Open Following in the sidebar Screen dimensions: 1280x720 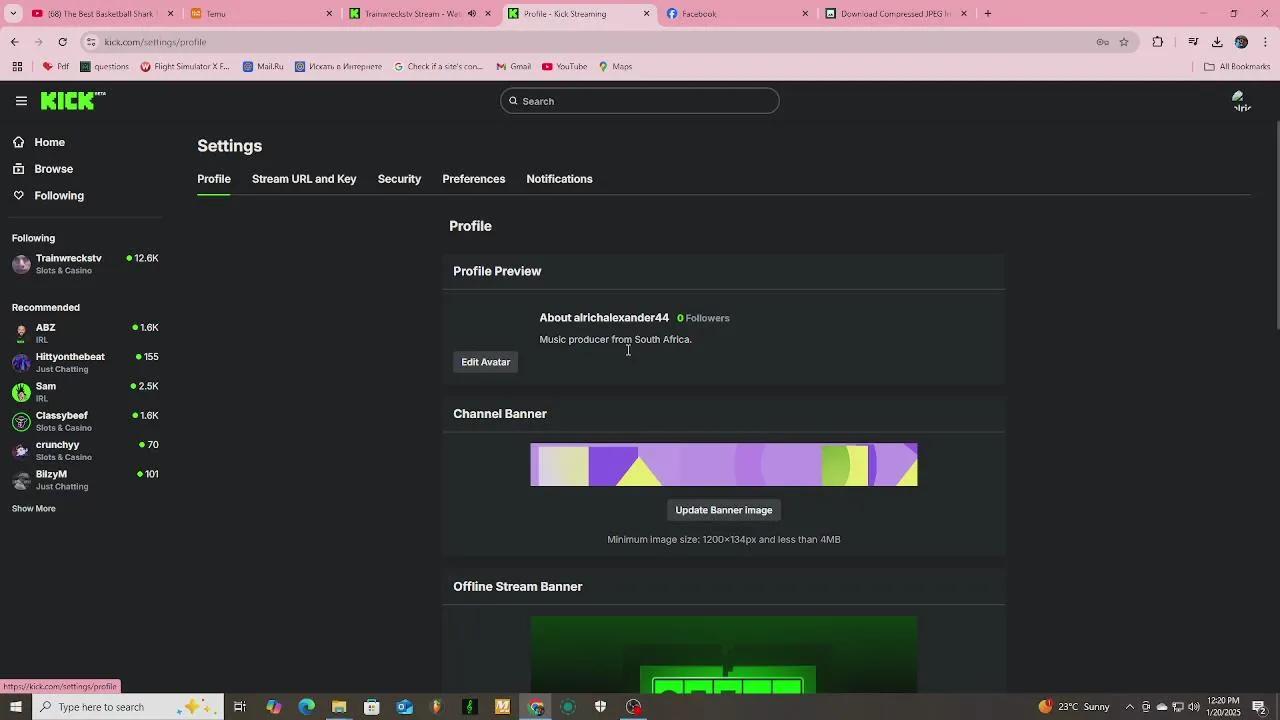[59, 196]
